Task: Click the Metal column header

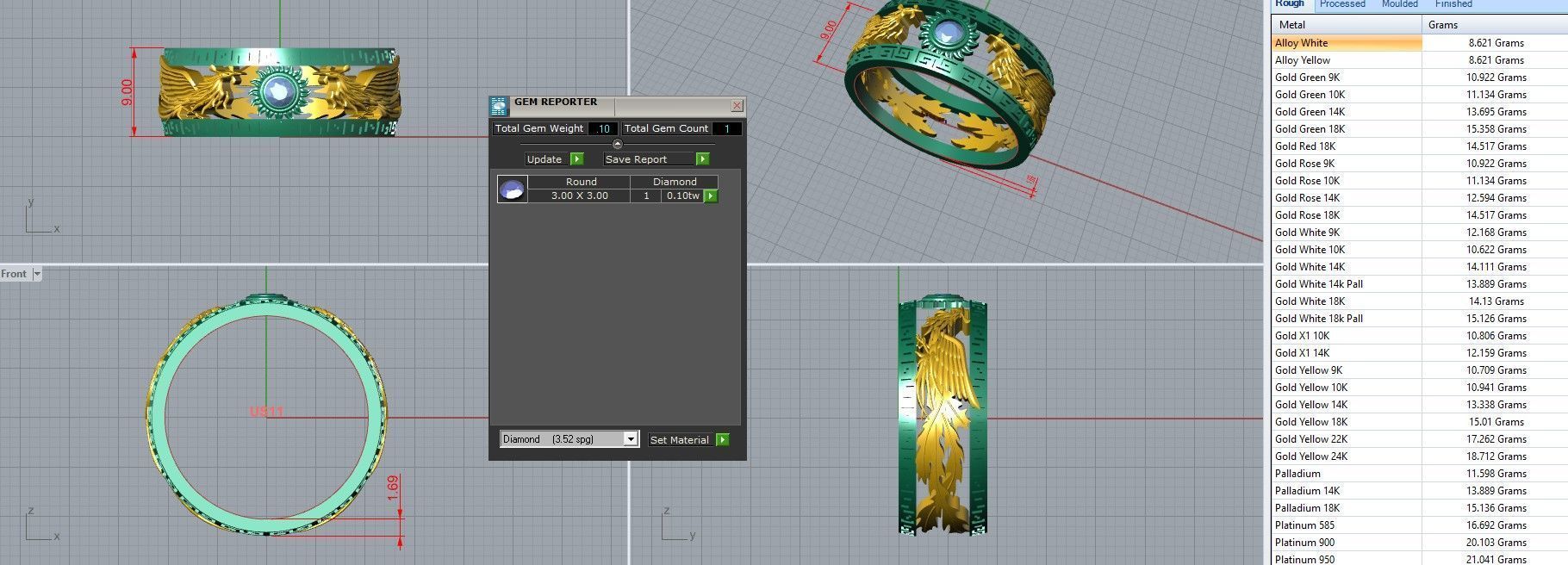Action: click(1347, 25)
